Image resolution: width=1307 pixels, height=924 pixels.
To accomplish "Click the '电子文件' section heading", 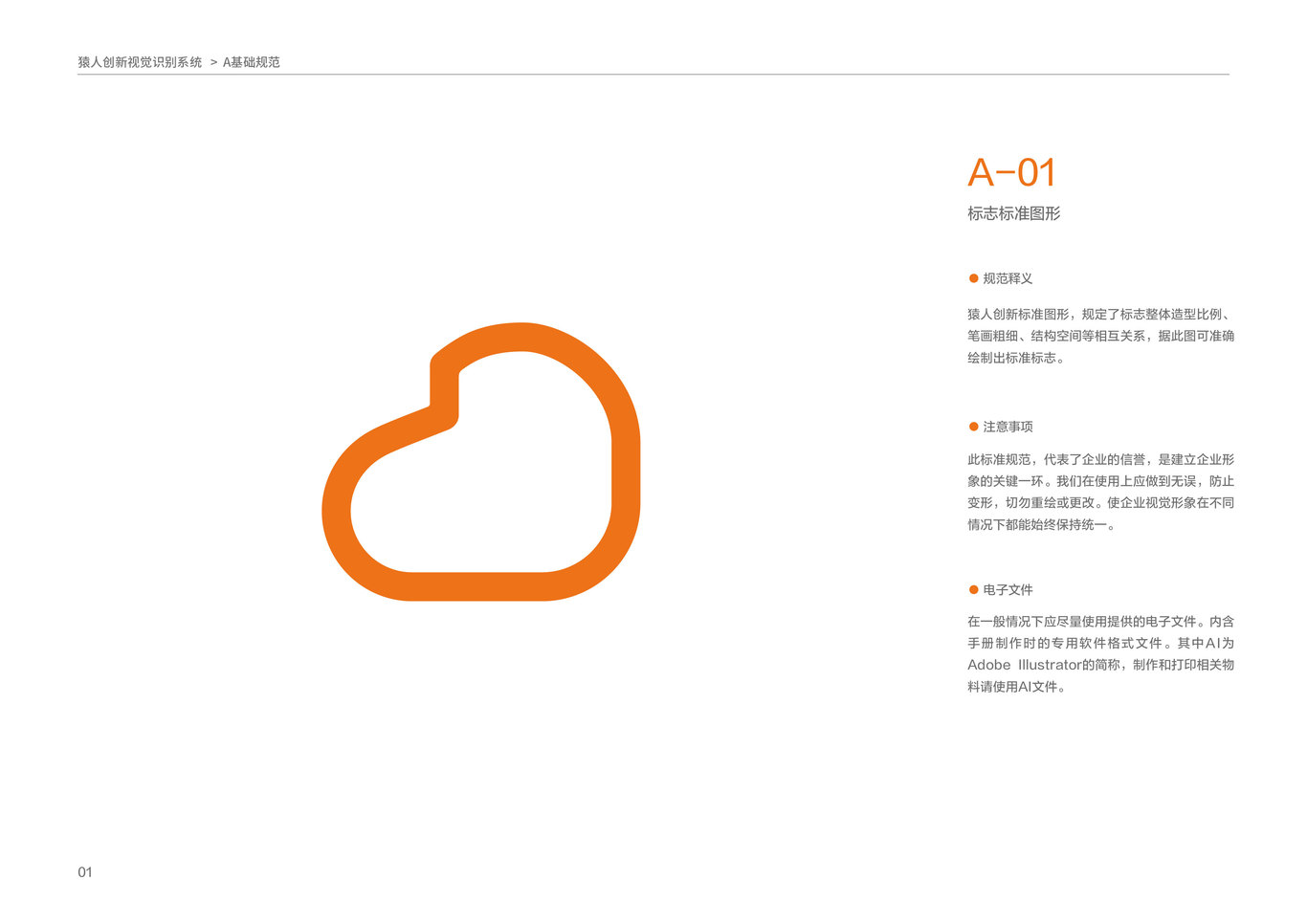I will click(1008, 590).
